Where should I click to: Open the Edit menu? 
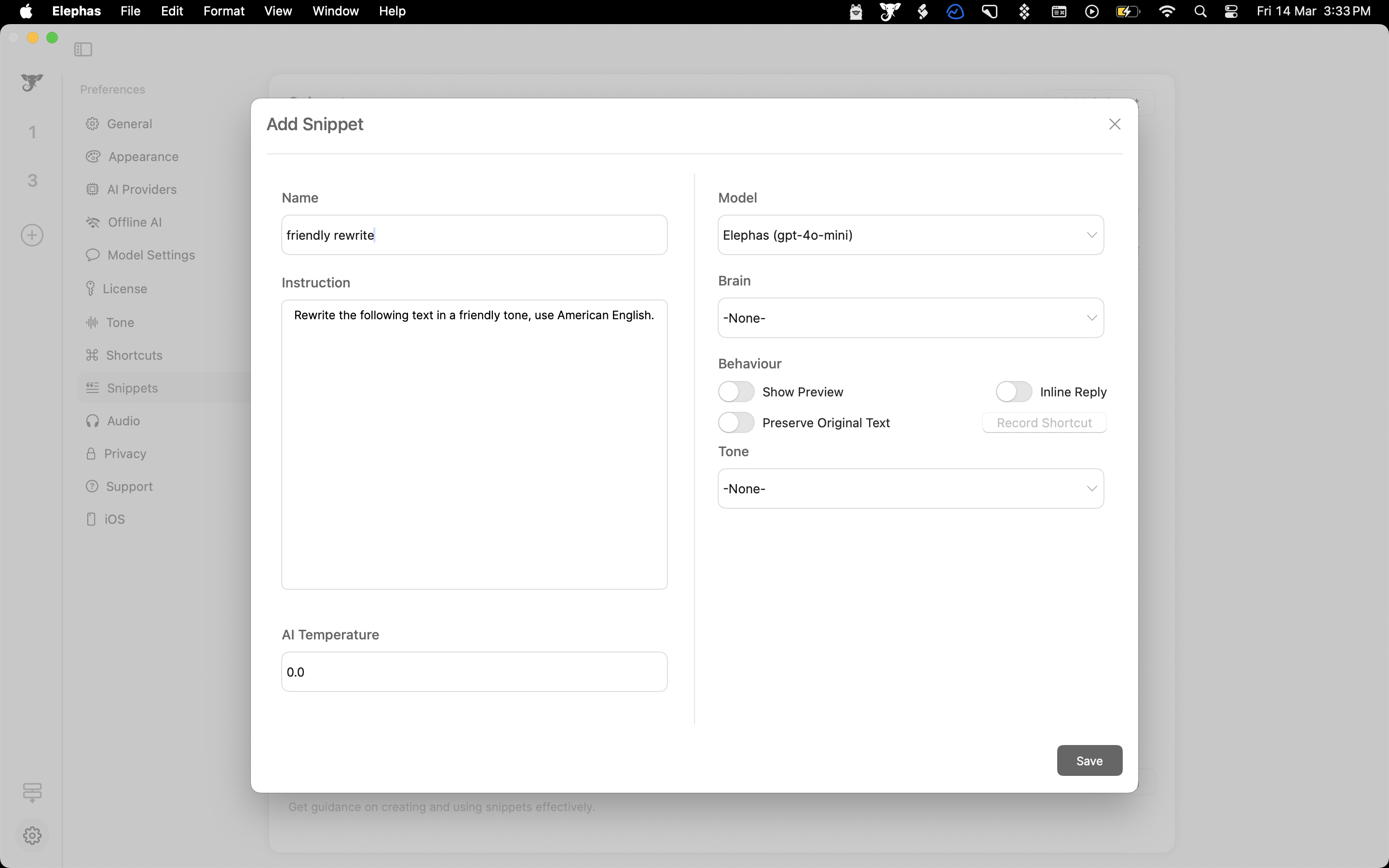pos(172,12)
